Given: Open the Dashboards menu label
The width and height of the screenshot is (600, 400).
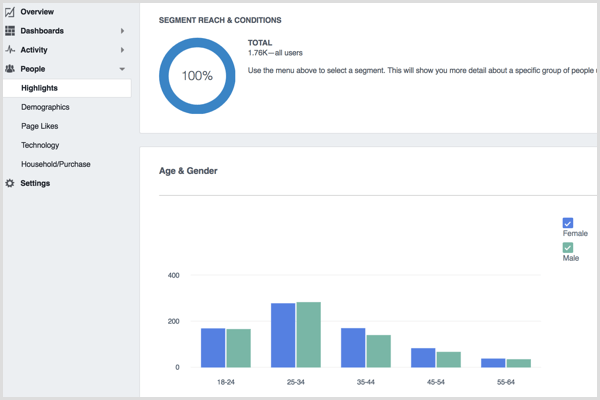Looking at the screenshot, I should pyautogui.click(x=42, y=31).
